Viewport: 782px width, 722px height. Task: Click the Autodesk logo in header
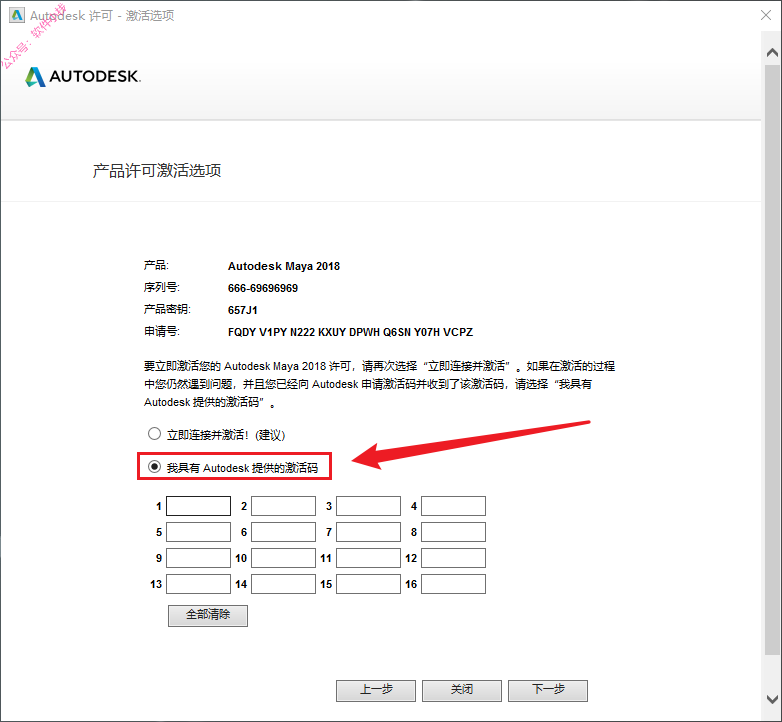(83, 76)
